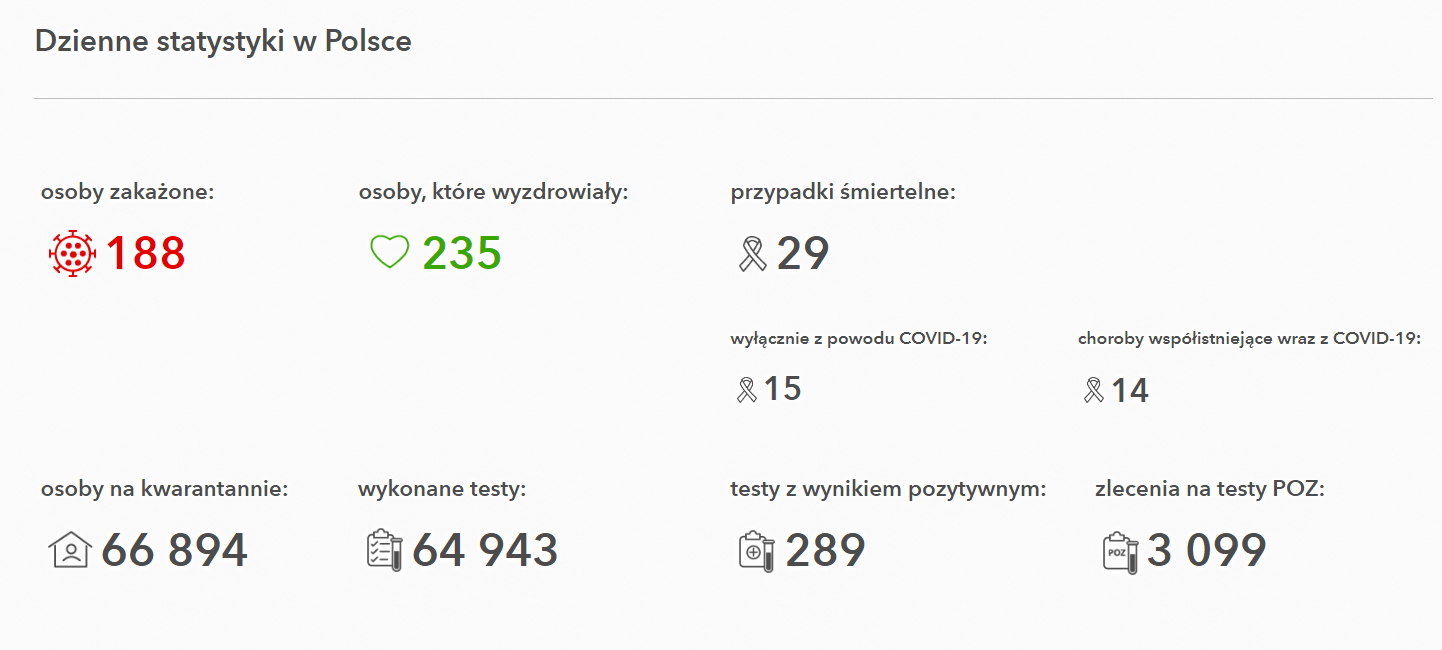
Task: Click the small ribbon icon beside 14
Action: pyautogui.click(x=1094, y=390)
